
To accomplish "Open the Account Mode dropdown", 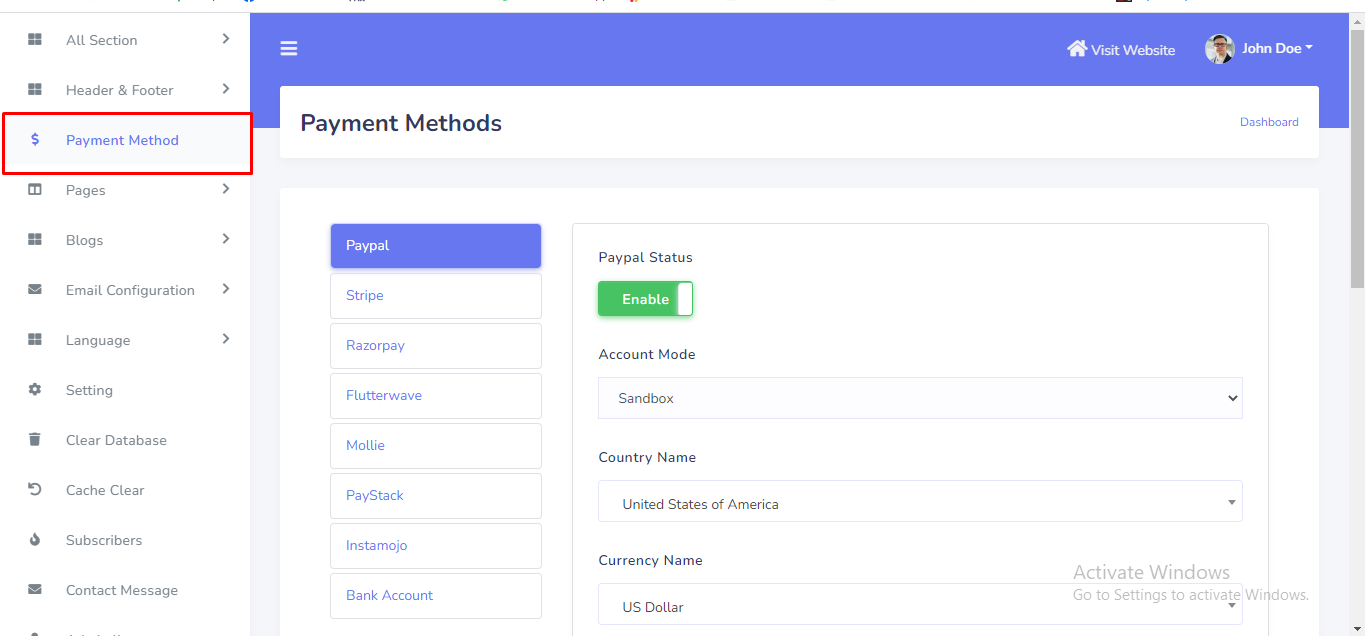I will (920, 398).
